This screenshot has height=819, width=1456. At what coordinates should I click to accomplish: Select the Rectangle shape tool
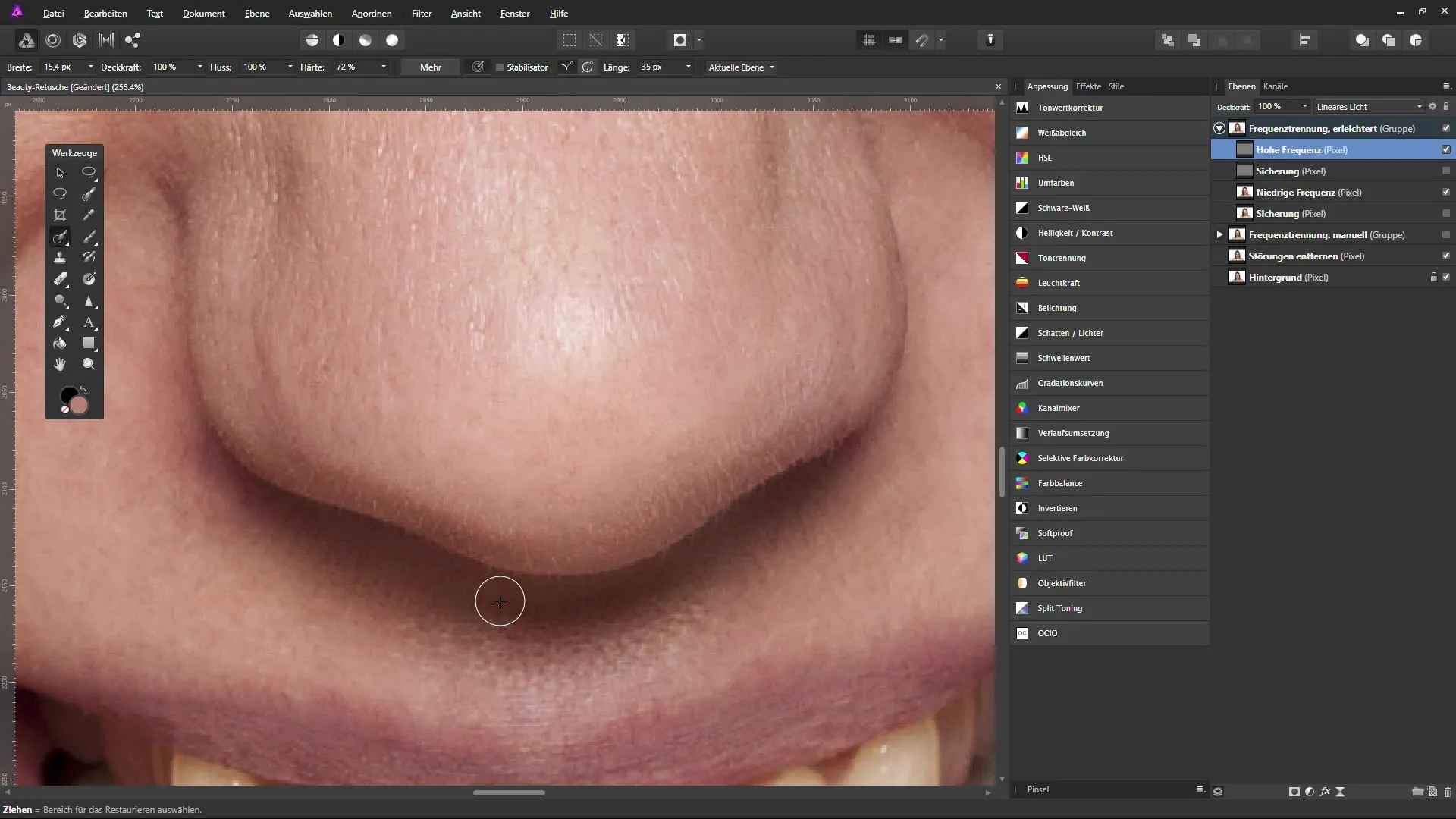(89, 344)
